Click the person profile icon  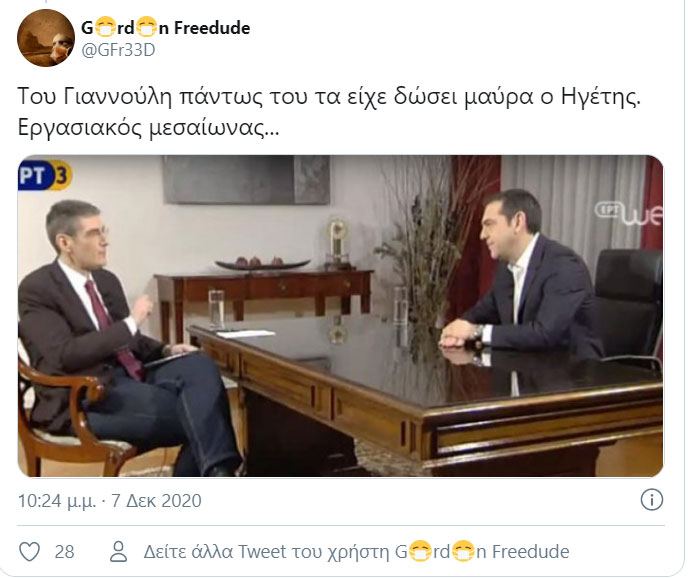[118, 551]
